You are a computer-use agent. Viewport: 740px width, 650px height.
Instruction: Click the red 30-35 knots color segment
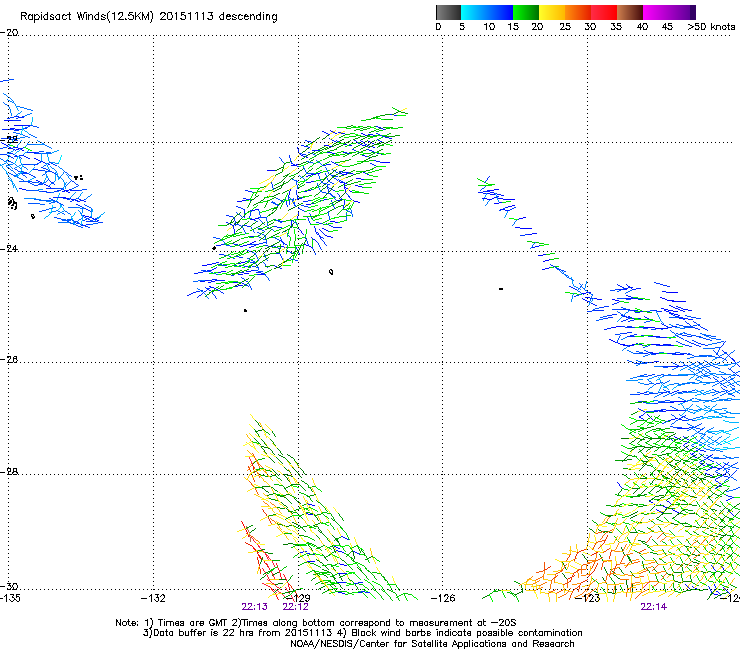604,12
